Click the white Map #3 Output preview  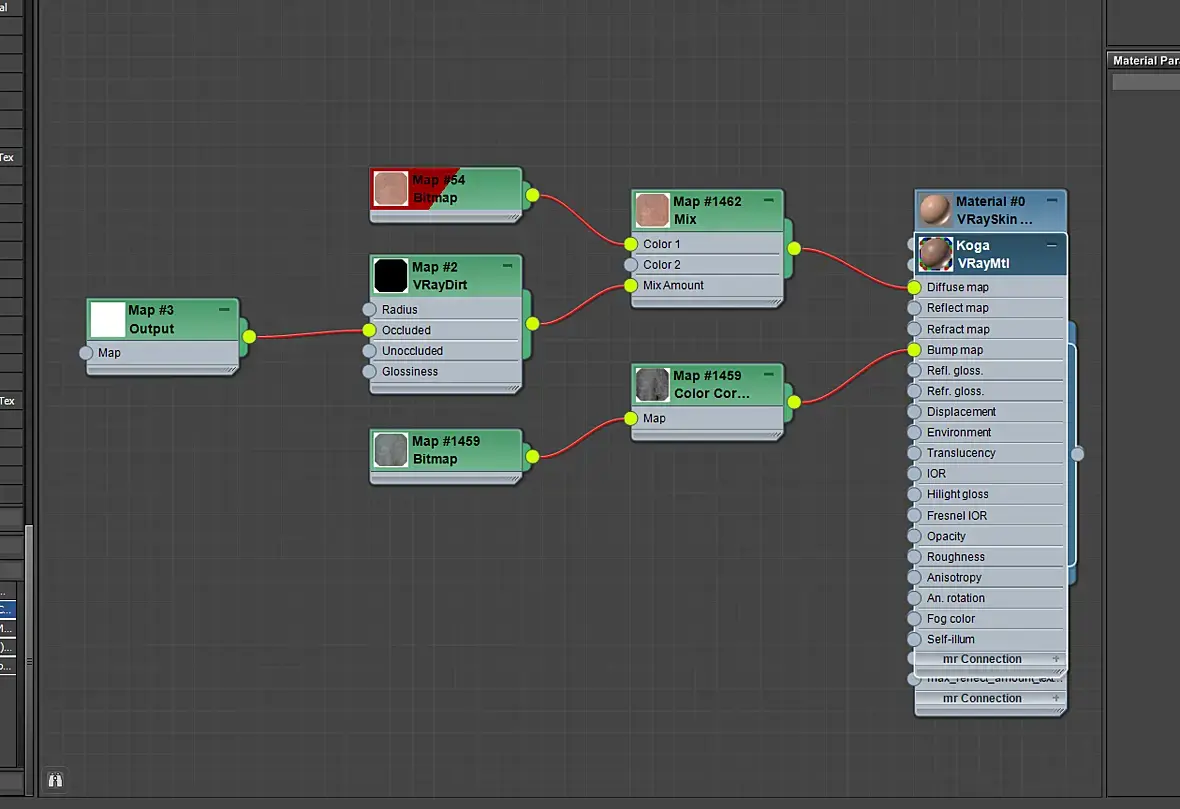pos(108,319)
